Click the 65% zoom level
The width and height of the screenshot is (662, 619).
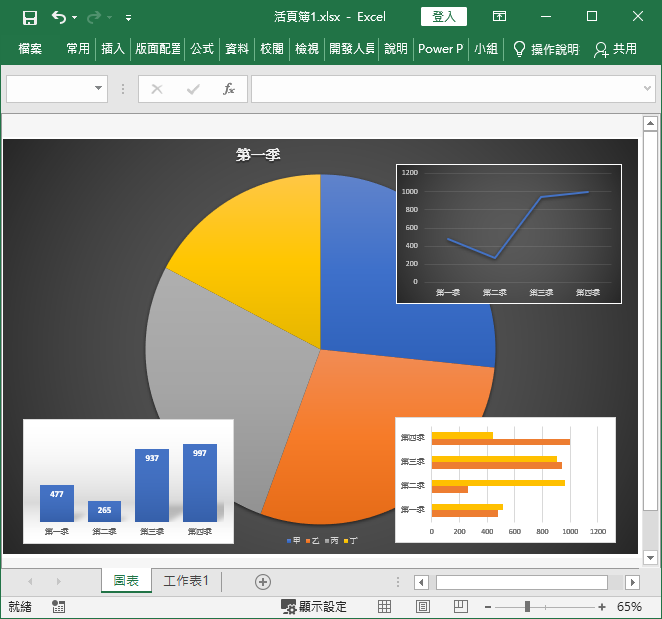(x=629, y=607)
